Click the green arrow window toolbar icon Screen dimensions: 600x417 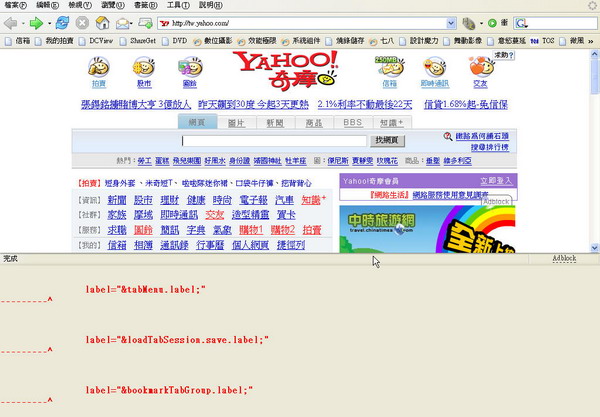[x=145, y=23]
